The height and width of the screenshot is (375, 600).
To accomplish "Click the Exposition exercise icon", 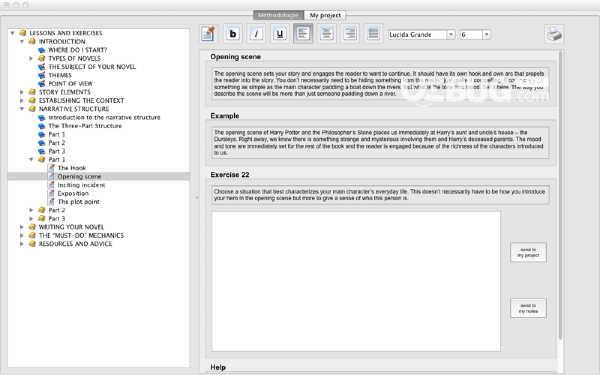I will (51, 193).
